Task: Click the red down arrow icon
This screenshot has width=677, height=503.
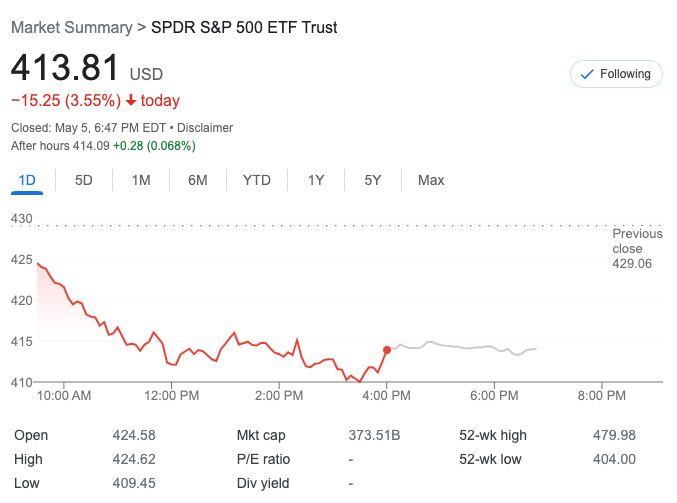Action: (x=131, y=100)
